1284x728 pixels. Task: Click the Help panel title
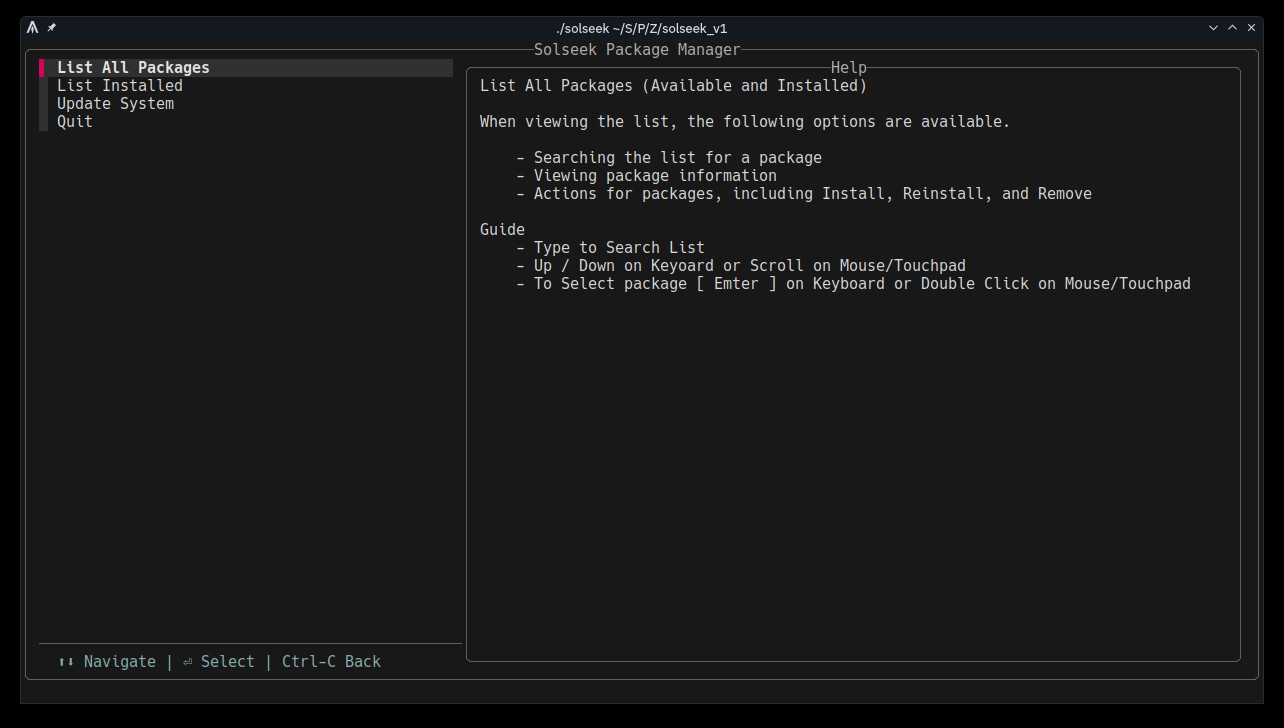[x=848, y=68]
